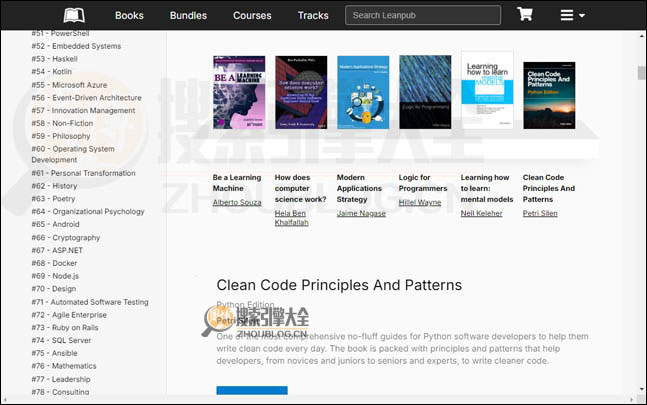647x405 pixels.
Task: Open Modern Applications Strategy title
Action: [x=359, y=188]
